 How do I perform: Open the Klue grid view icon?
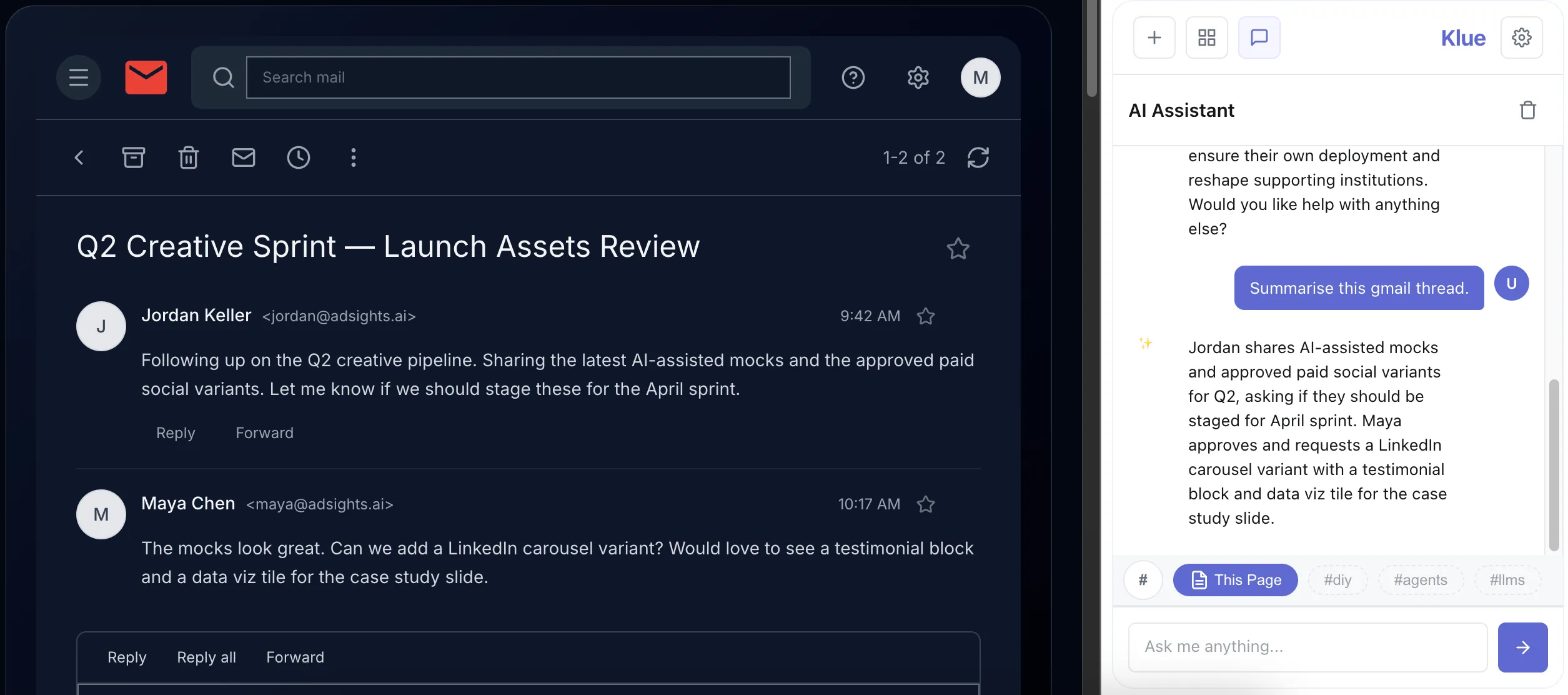pyautogui.click(x=1206, y=37)
